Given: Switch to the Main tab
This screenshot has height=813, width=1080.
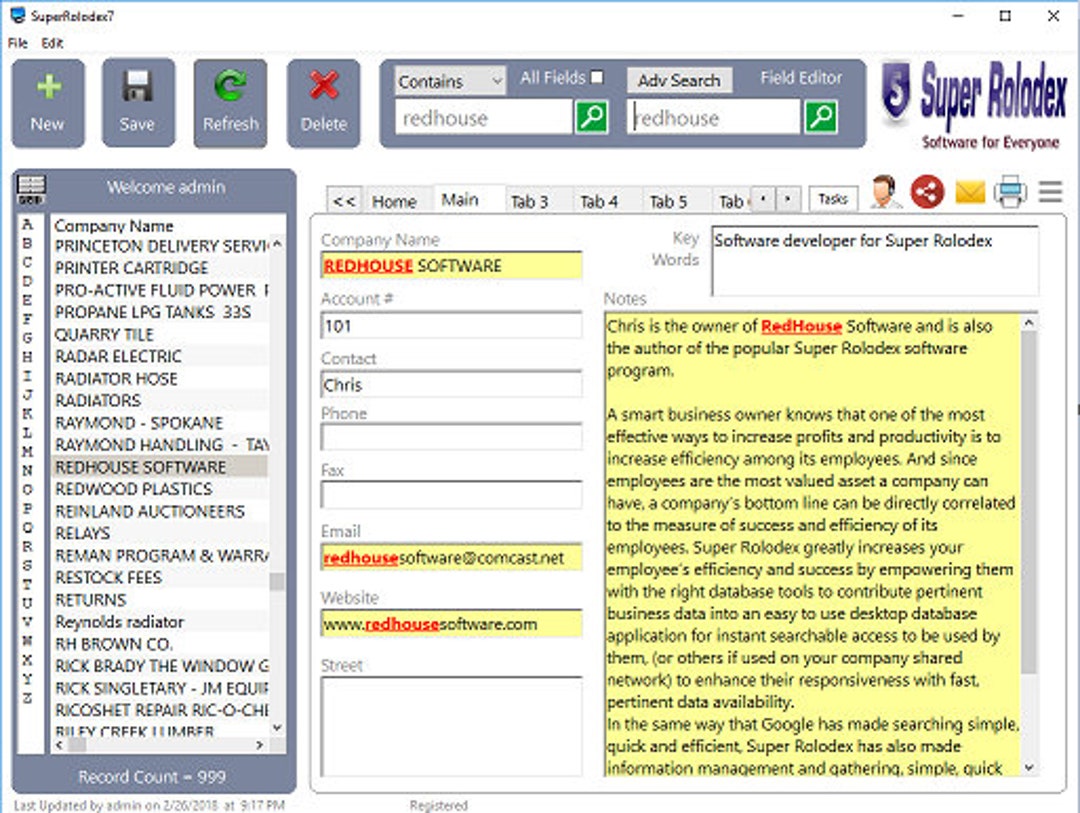Looking at the screenshot, I should tap(460, 200).
